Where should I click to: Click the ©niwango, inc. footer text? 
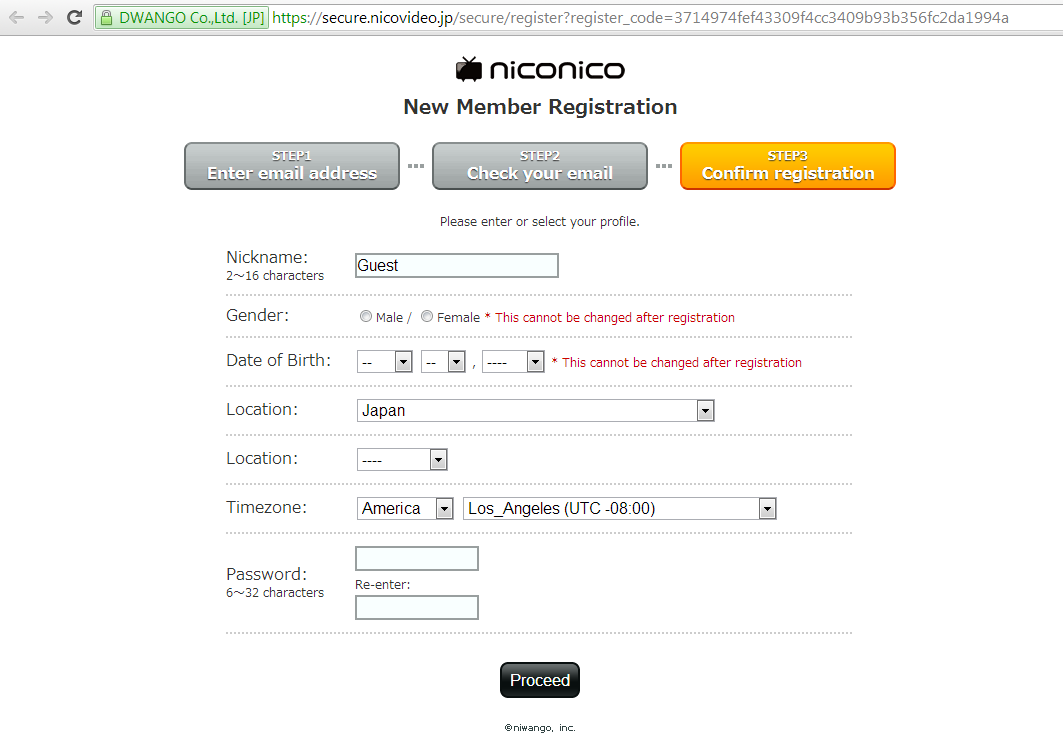click(540, 728)
